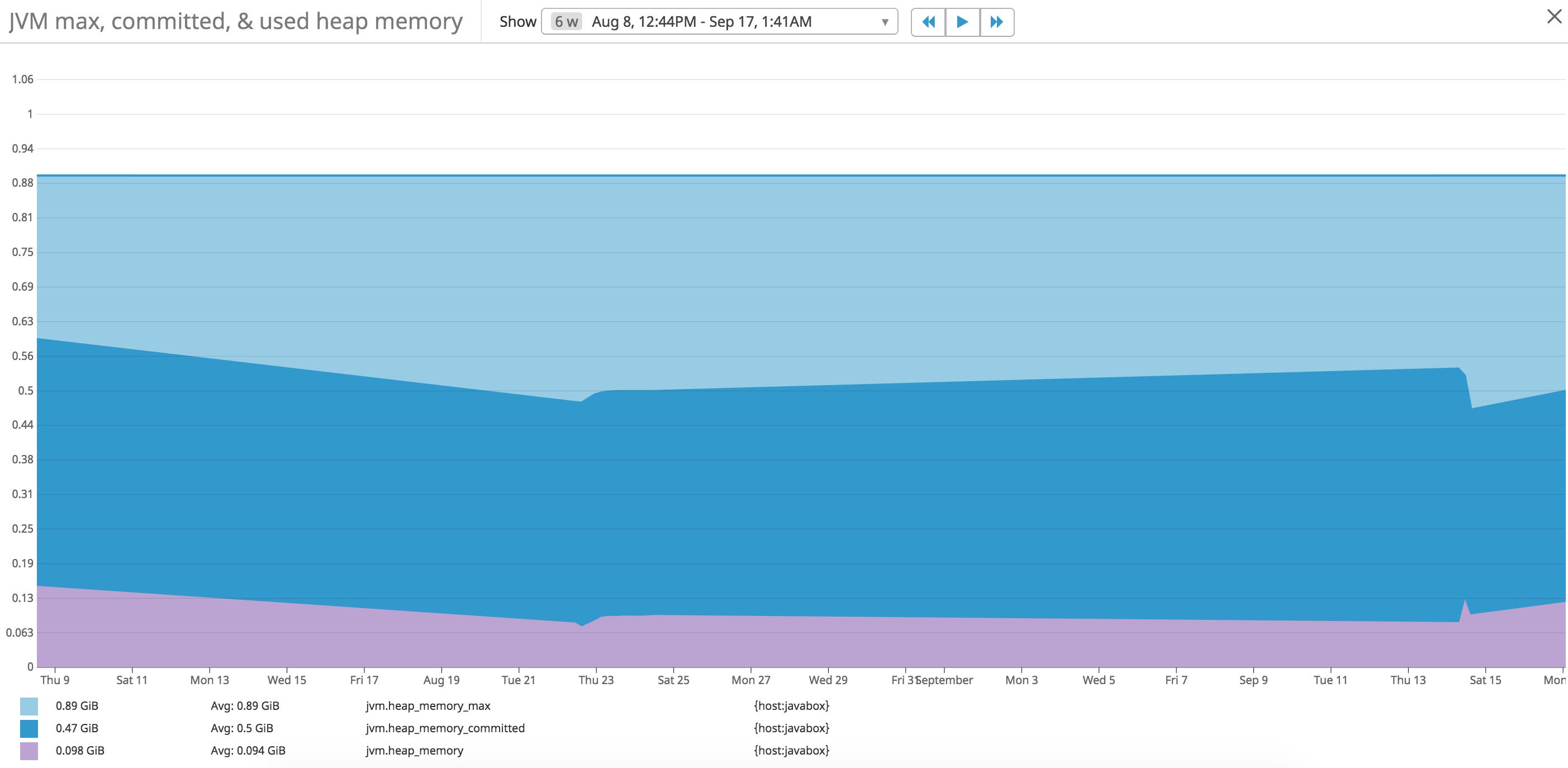The height and width of the screenshot is (768, 1568).
Task: Click the 'Avg: 0.89 GiB' legend value
Action: (245, 706)
